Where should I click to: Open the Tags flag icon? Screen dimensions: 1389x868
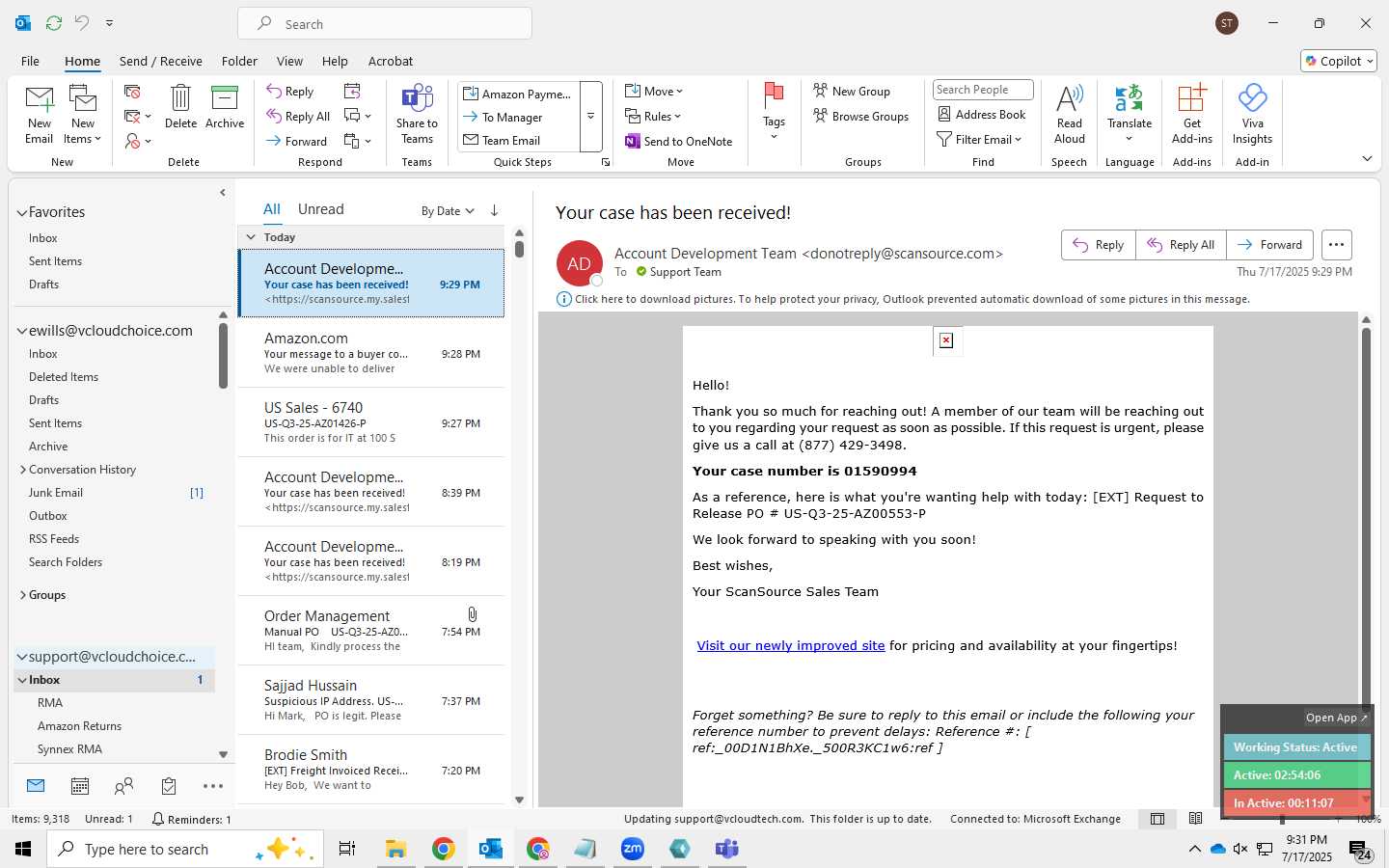click(x=774, y=111)
